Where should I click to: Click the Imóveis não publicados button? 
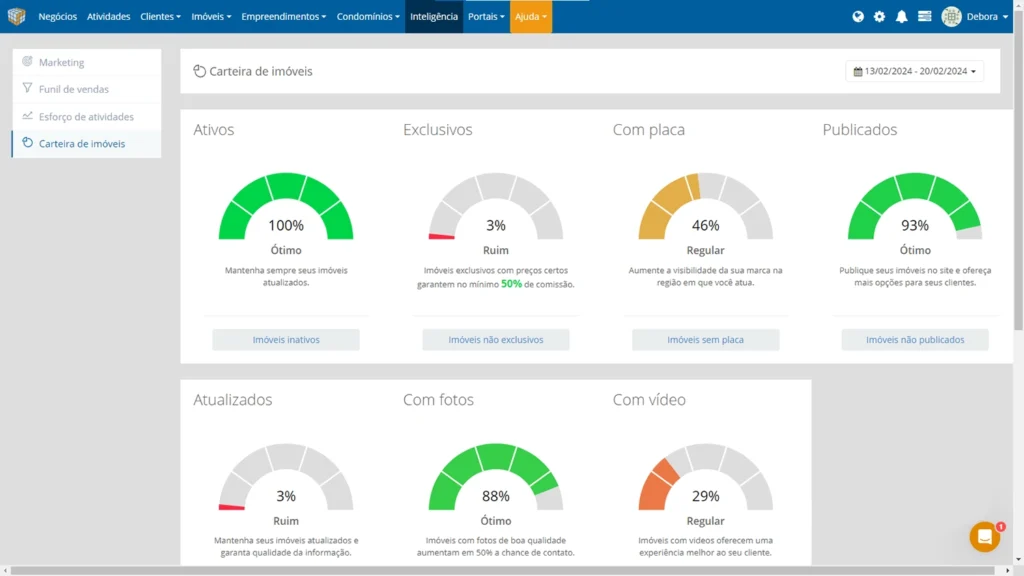[x=915, y=340]
